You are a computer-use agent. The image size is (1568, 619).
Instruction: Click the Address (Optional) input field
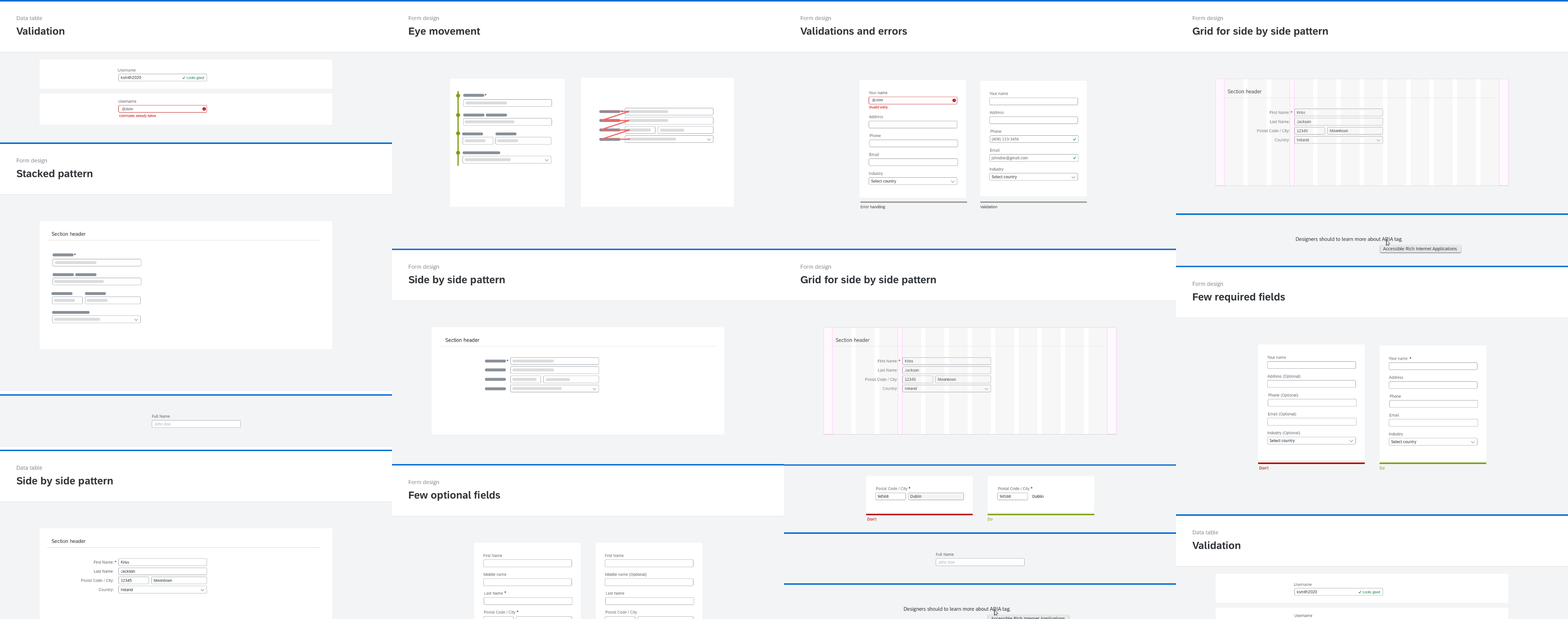[x=1311, y=384]
